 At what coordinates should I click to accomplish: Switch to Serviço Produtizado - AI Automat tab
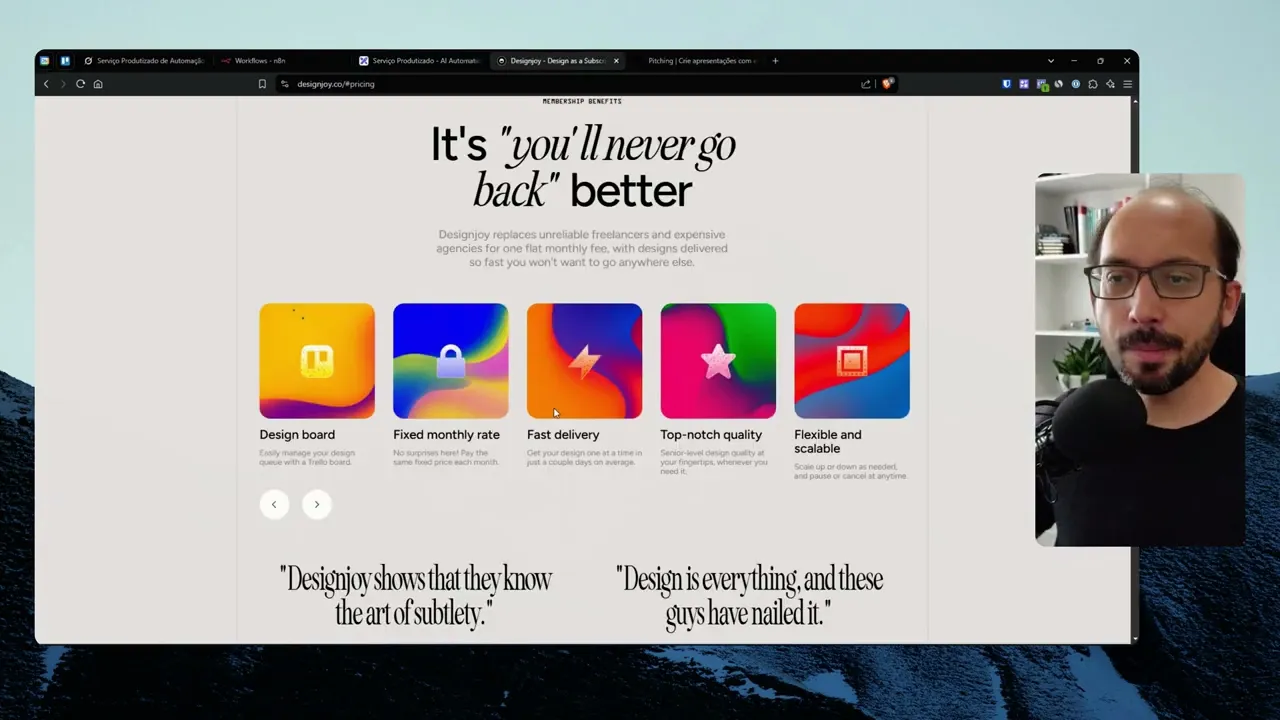421,61
